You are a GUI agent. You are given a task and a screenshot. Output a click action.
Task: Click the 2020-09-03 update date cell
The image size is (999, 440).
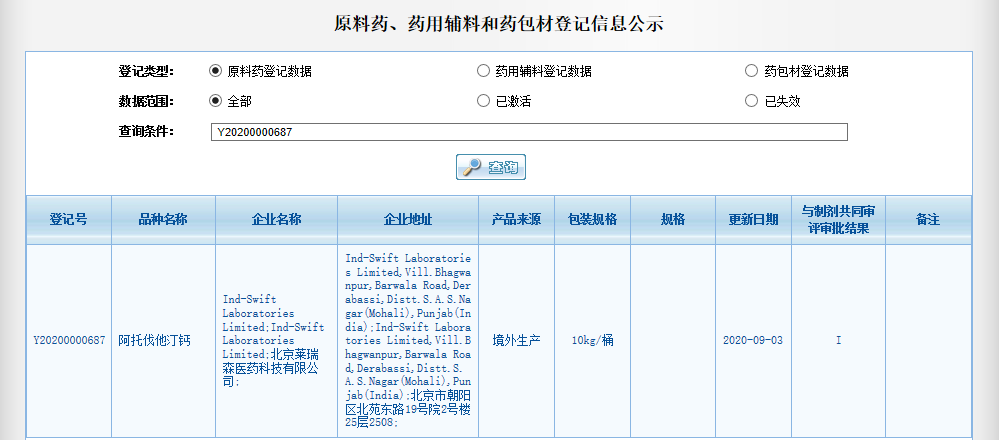coord(753,341)
